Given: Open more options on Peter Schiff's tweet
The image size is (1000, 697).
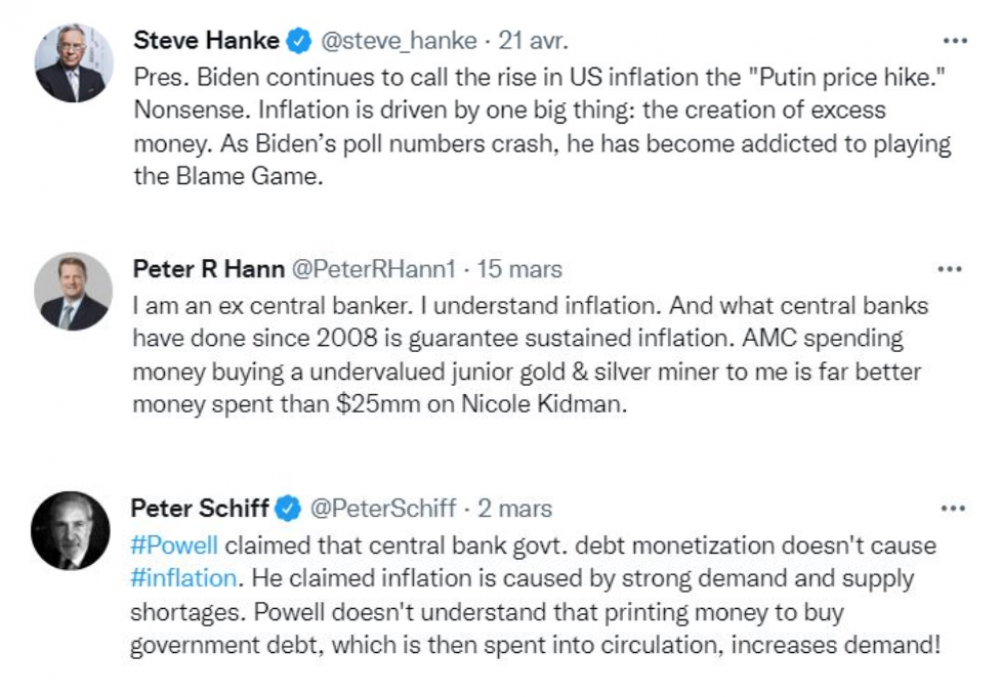Looking at the screenshot, I should tap(952, 509).
